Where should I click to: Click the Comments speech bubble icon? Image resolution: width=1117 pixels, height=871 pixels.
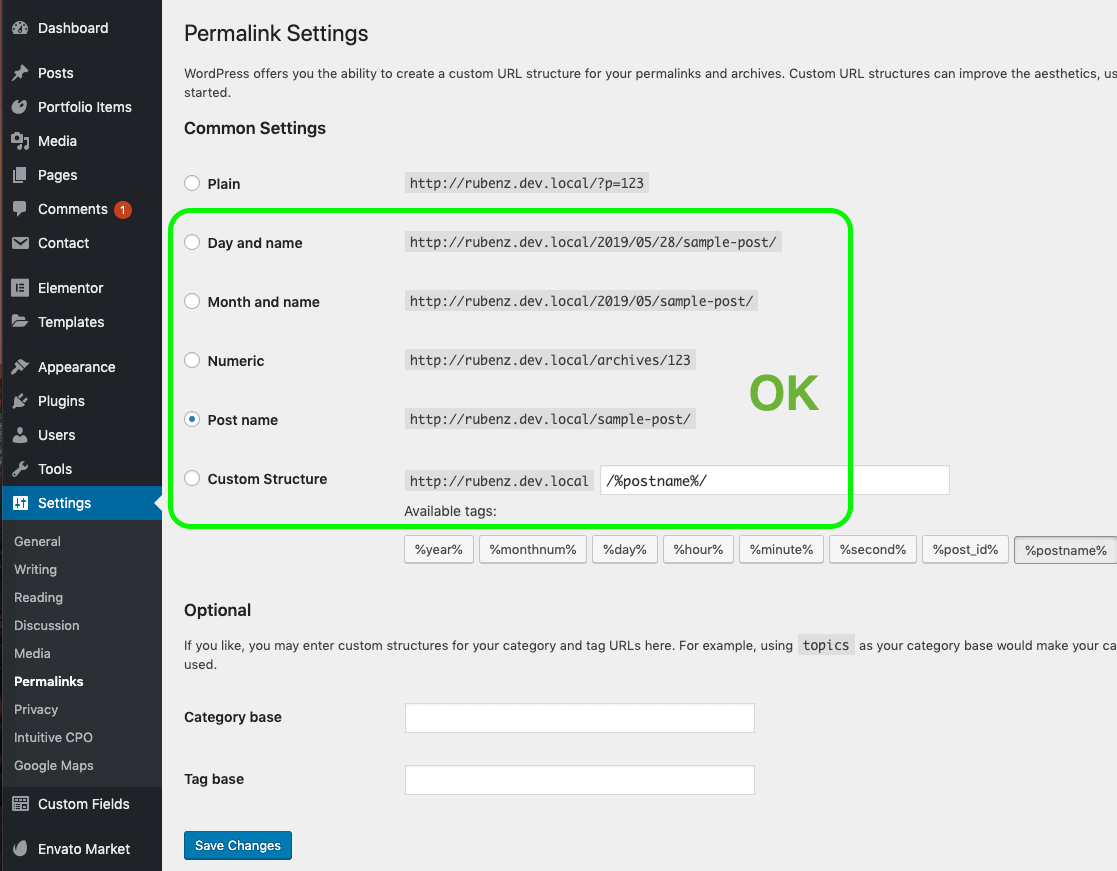coord(20,209)
